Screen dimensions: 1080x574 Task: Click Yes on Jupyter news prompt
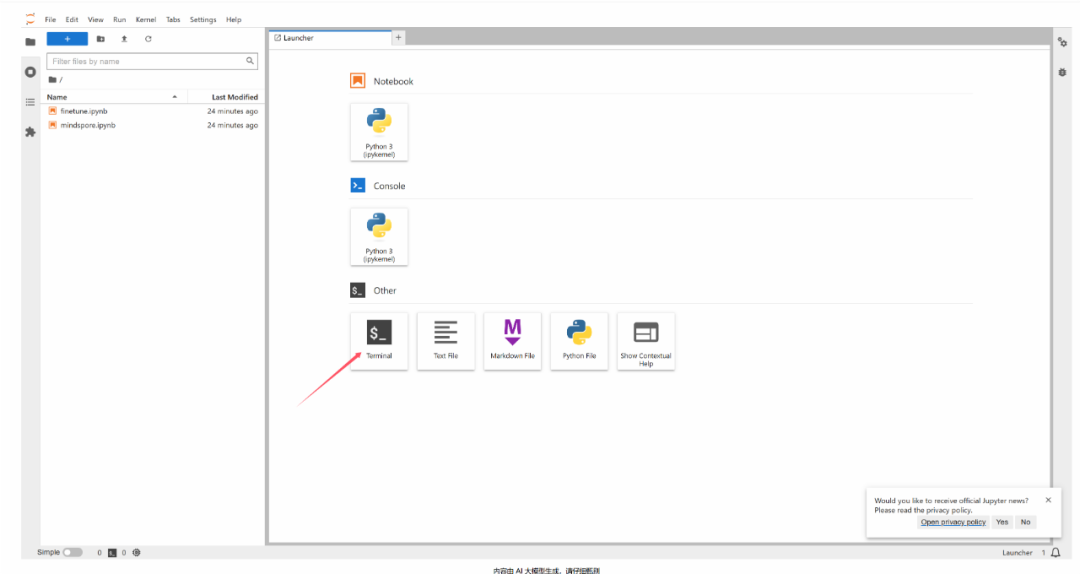point(1002,522)
